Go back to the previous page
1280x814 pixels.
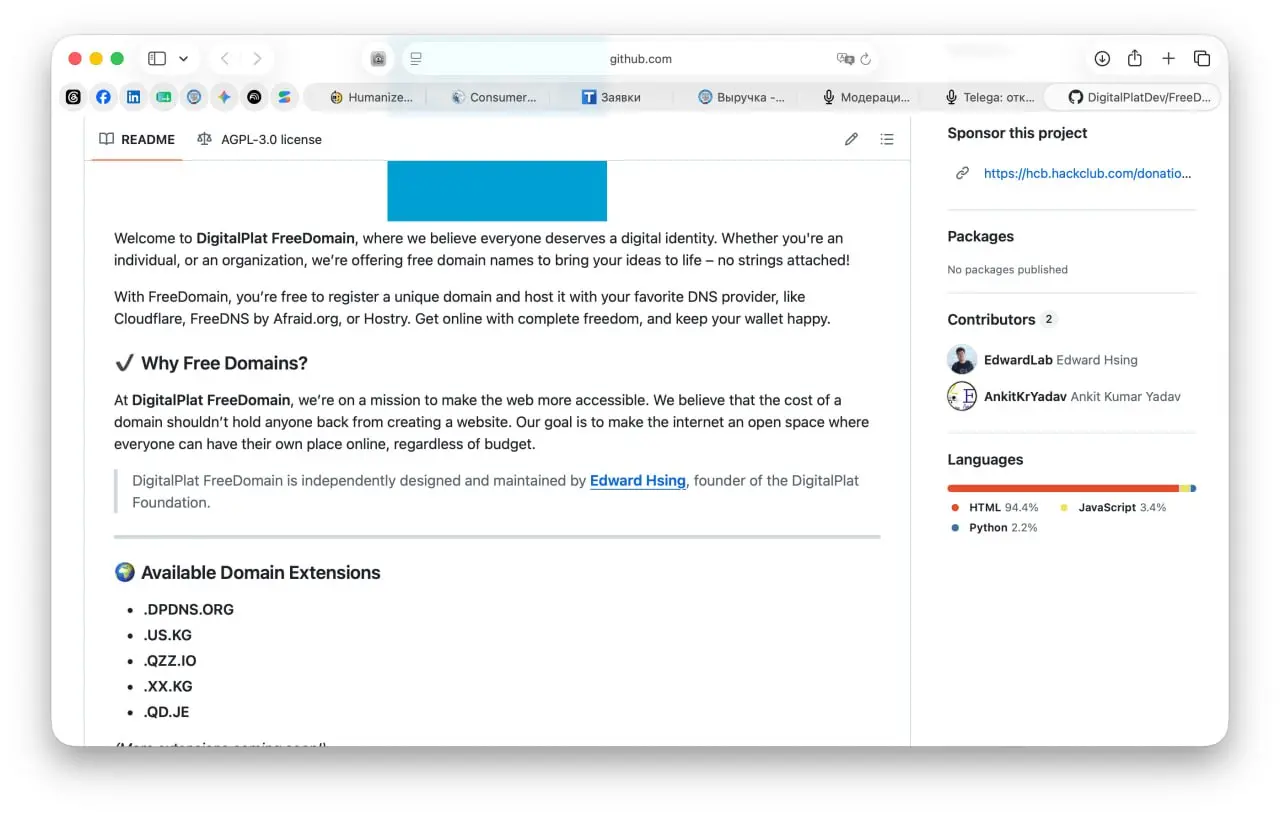point(225,59)
